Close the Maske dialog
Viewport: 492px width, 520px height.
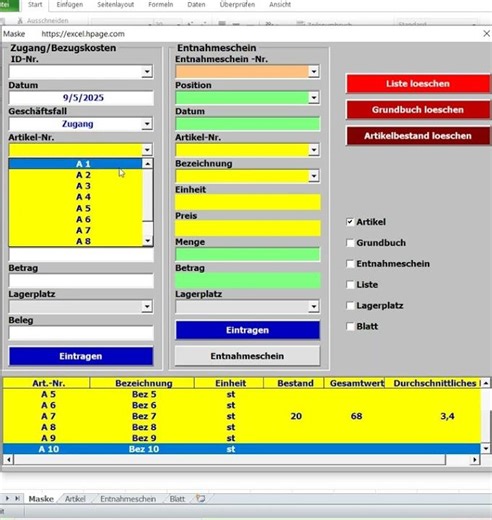[x=486, y=34]
